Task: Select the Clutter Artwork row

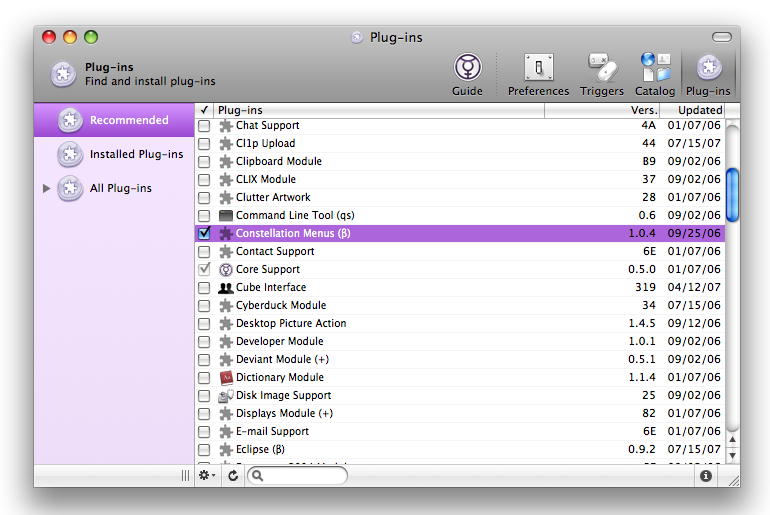Action: point(460,198)
